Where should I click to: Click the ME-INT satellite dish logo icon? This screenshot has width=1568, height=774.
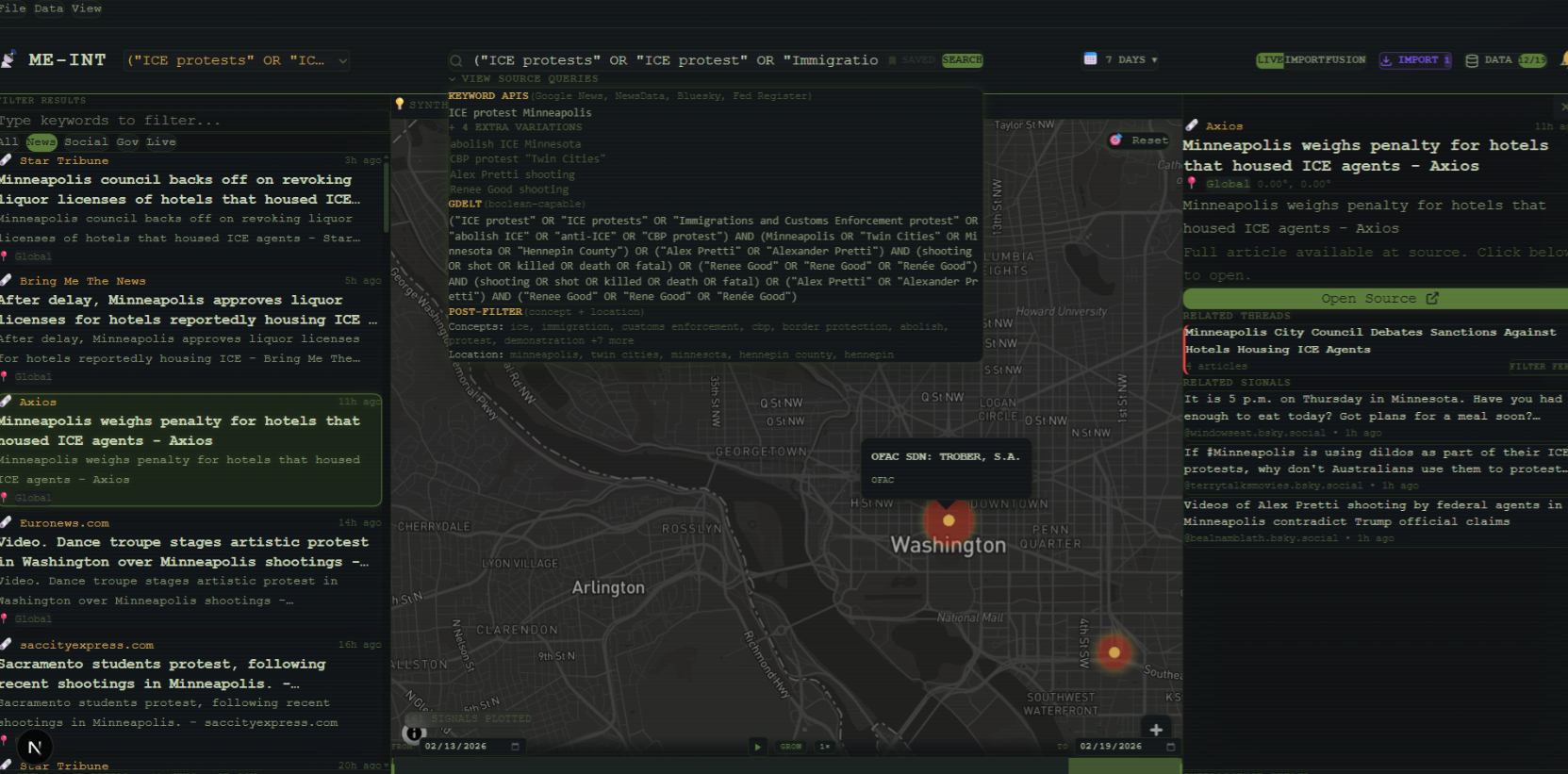tap(8, 60)
